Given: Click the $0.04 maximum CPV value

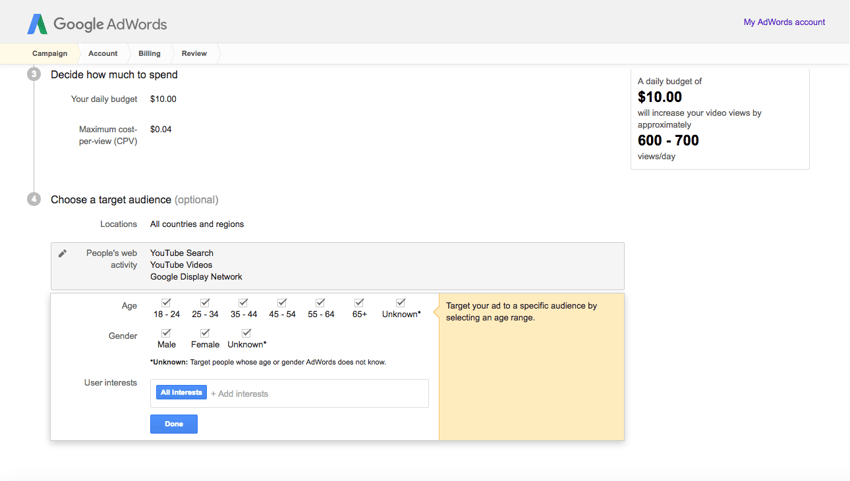Looking at the screenshot, I should (x=161, y=130).
